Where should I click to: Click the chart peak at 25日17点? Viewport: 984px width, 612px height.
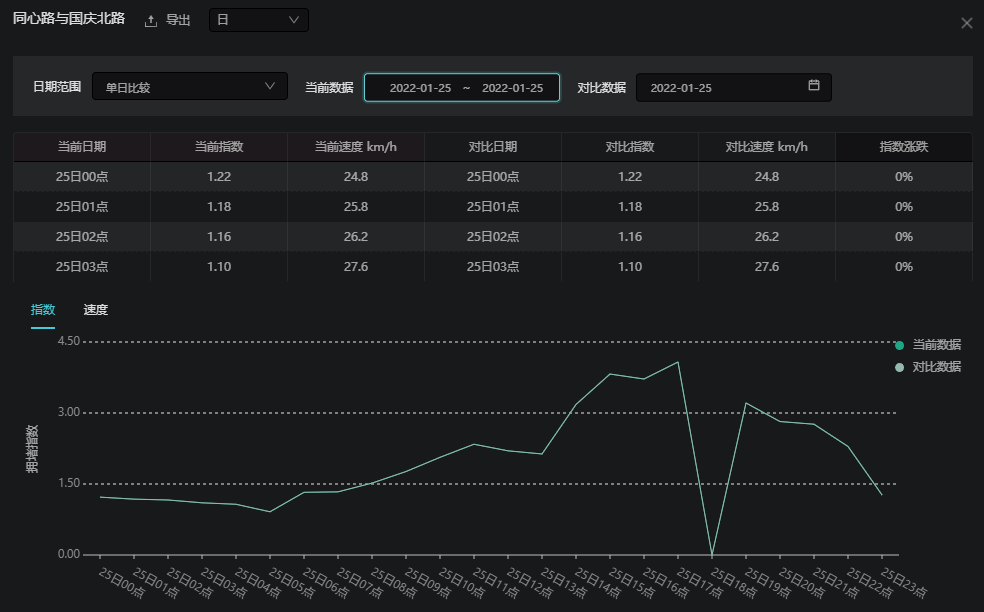click(677, 362)
